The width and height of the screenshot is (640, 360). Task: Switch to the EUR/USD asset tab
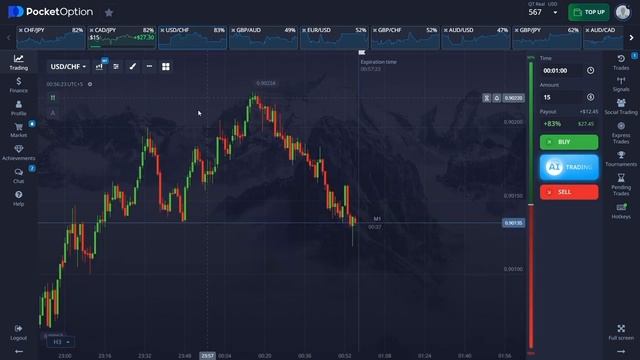[334, 38]
